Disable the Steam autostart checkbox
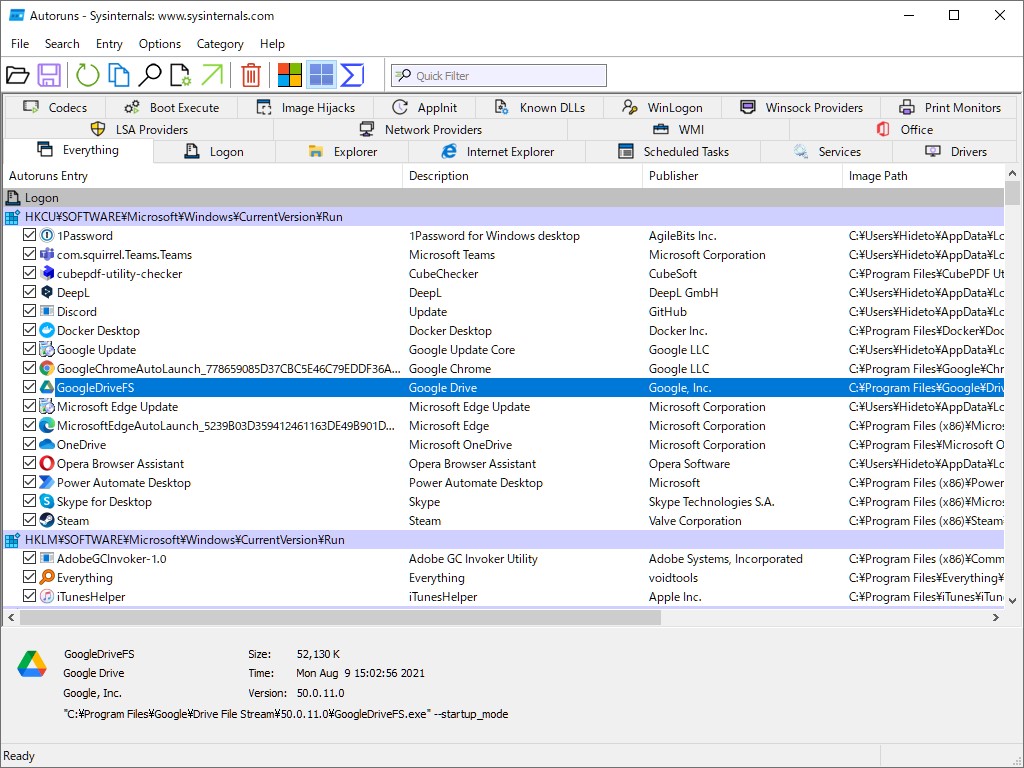1024x768 pixels. pos(29,520)
